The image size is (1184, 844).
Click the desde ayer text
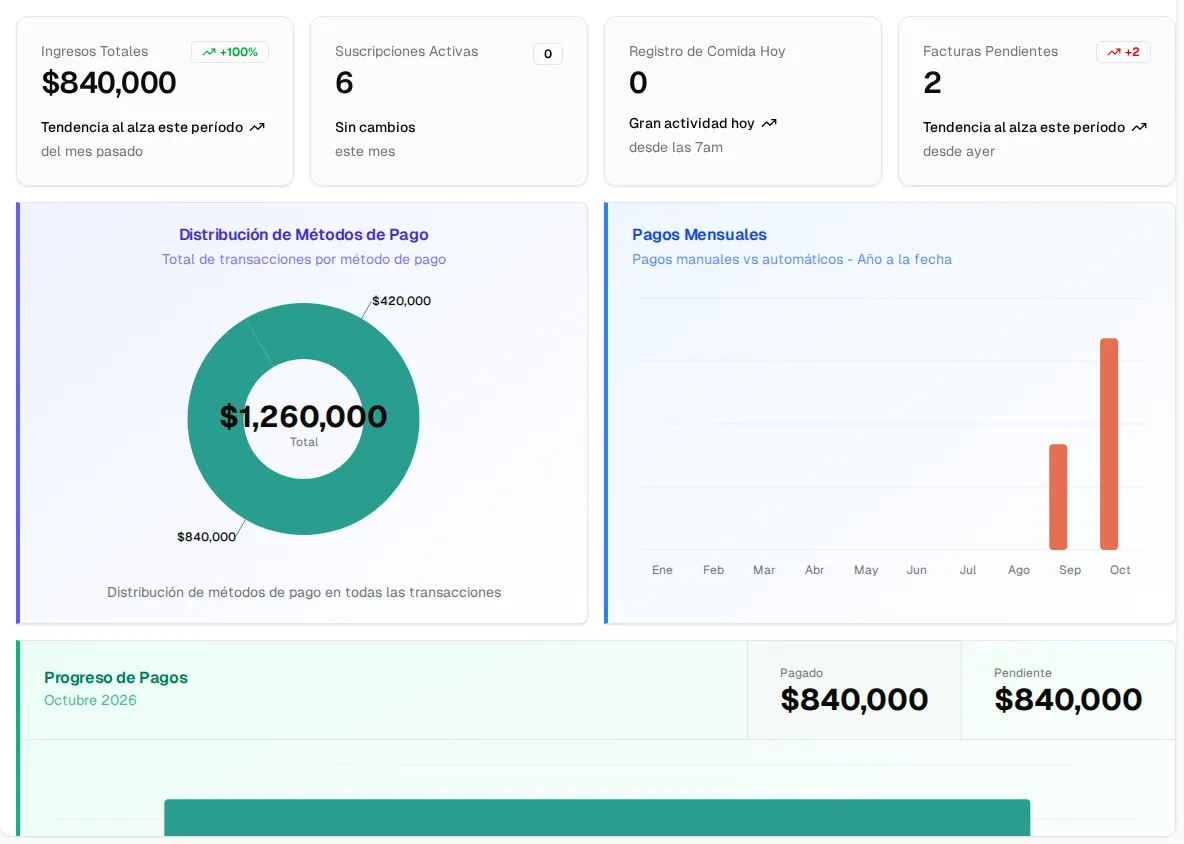coord(958,151)
